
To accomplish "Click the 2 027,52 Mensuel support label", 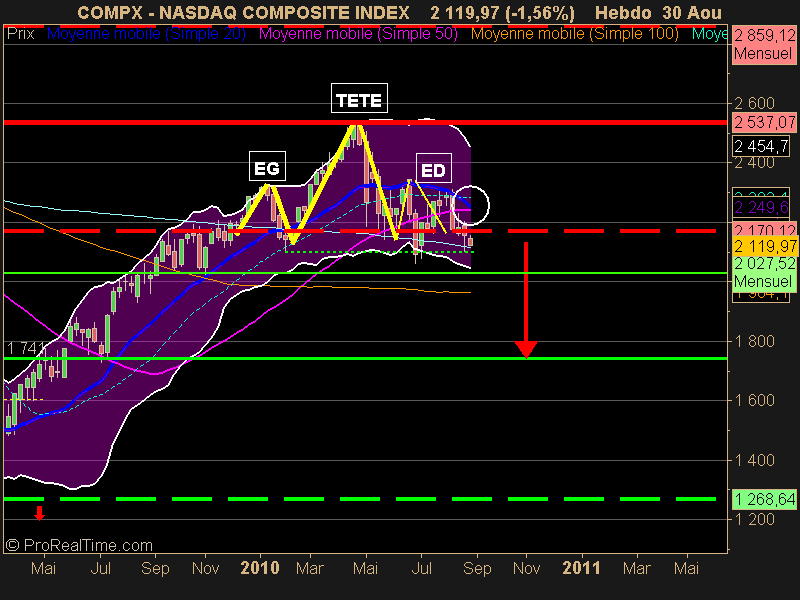I will click(x=764, y=273).
